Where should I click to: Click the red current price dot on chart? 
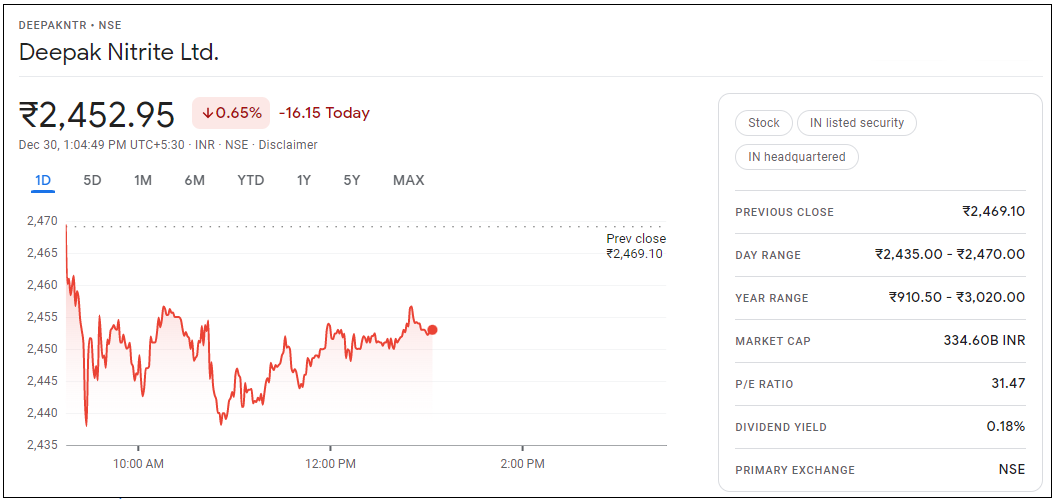click(x=432, y=330)
